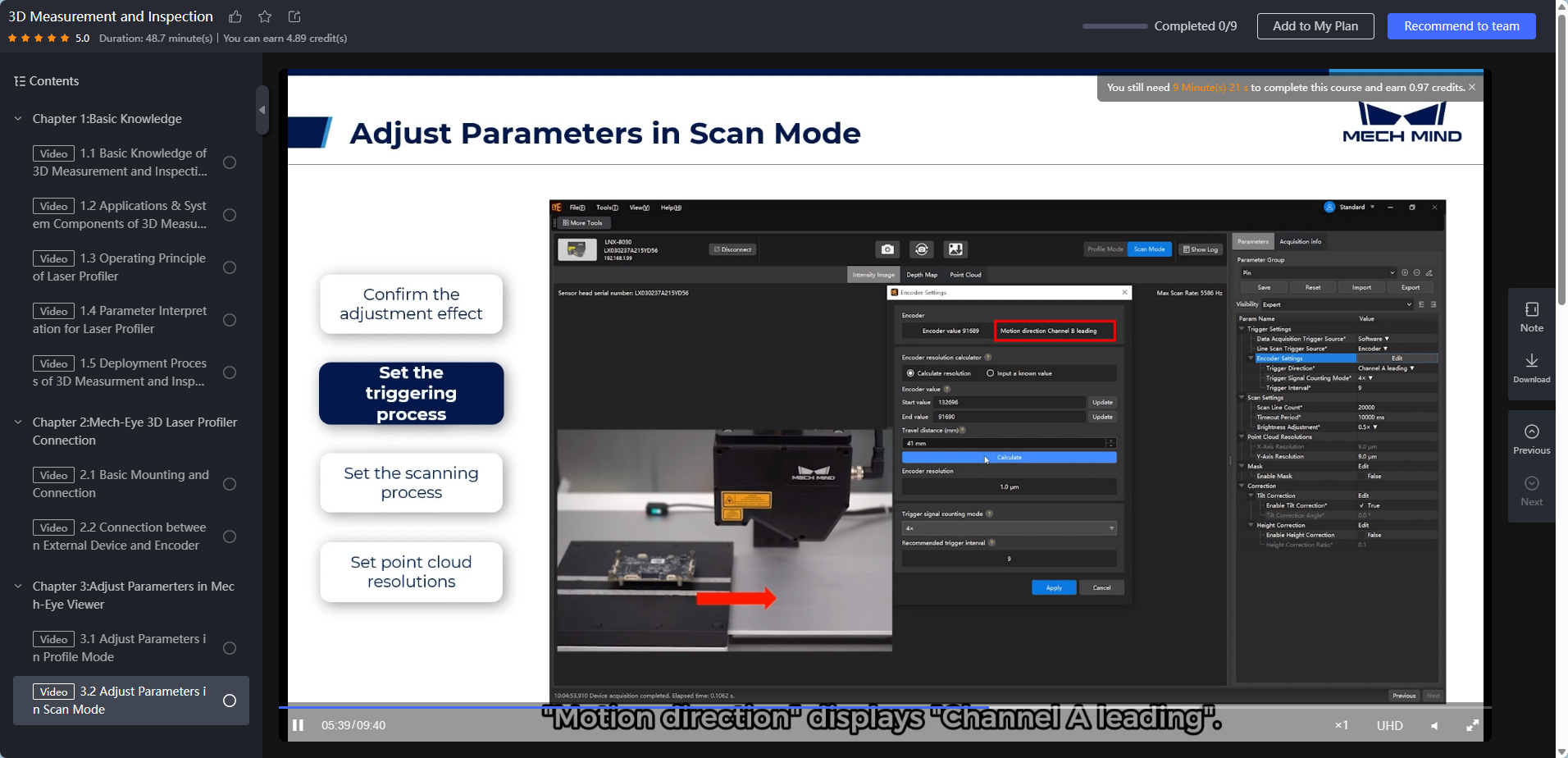Image resolution: width=1568 pixels, height=758 pixels.
Task: Collapse Chapter 3 Adjust Parameters section
Action: (18, 587)
